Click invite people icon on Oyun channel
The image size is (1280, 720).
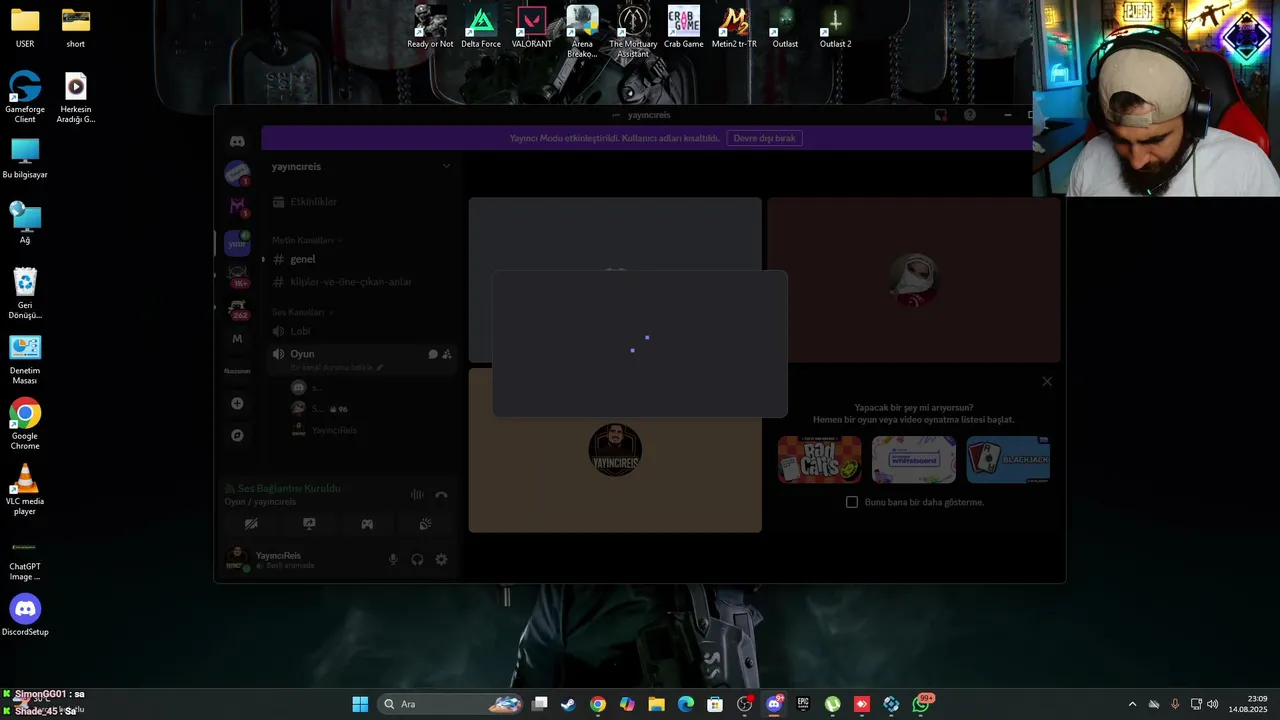[x=447, y=354]
